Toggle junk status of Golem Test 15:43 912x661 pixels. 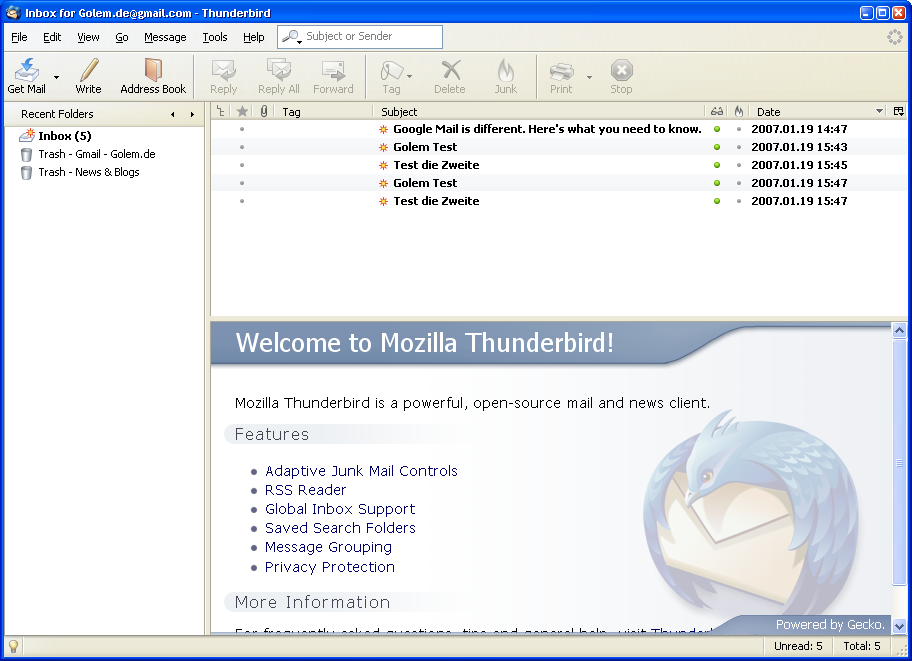click(x=739, y=147)
